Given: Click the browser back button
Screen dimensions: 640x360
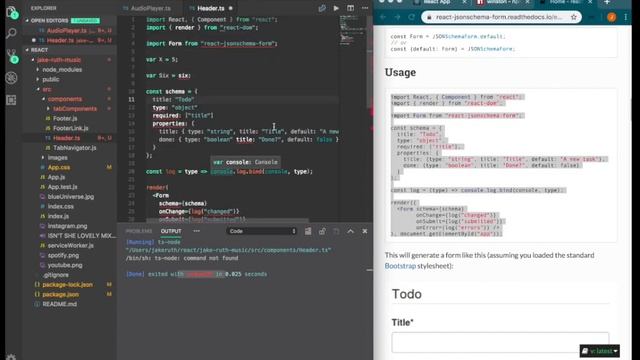Looking at the screenshot, I should click(x=383, y=17).
